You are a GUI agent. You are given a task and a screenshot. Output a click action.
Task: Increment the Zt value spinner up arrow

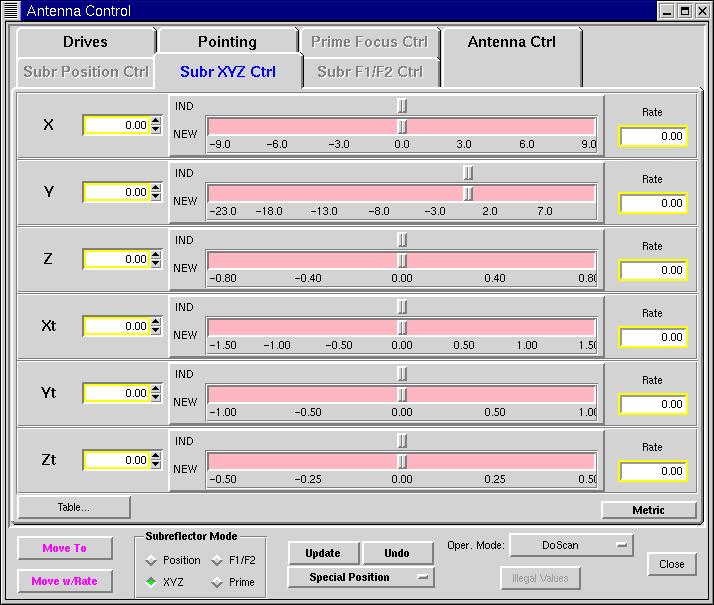pos(156,456)
